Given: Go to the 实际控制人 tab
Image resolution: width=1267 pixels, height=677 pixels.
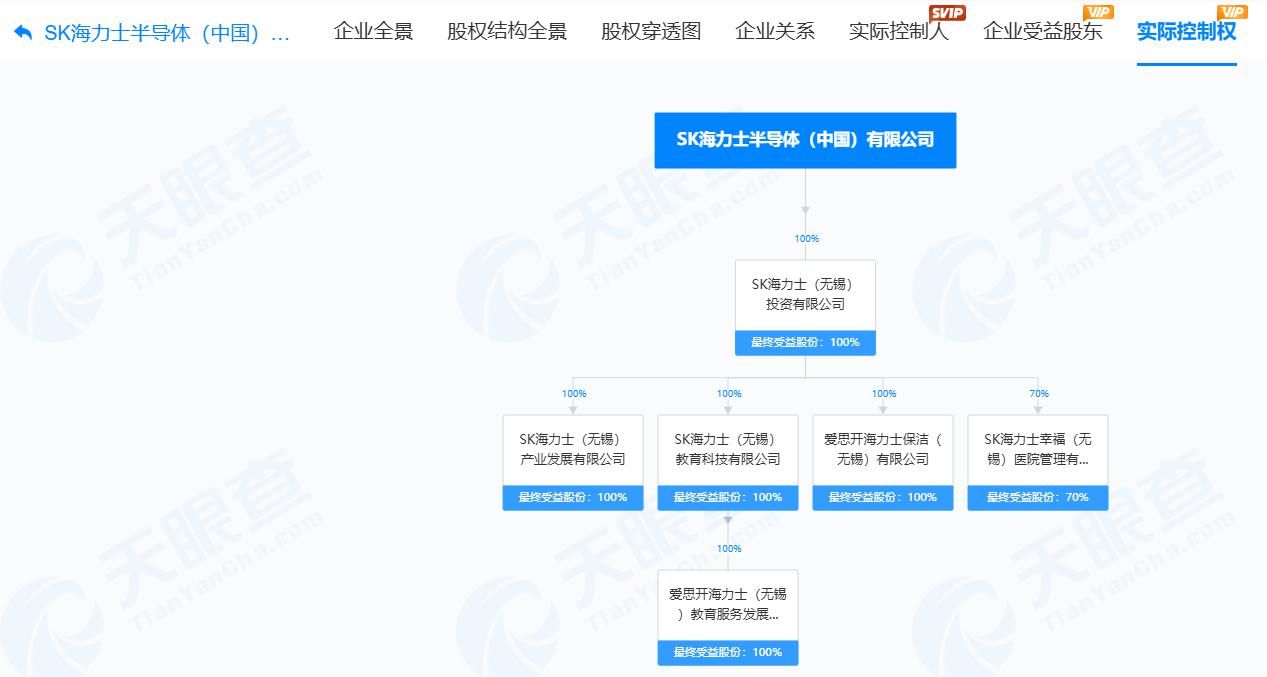Looking at the screenshot, I should click(899, 31).
